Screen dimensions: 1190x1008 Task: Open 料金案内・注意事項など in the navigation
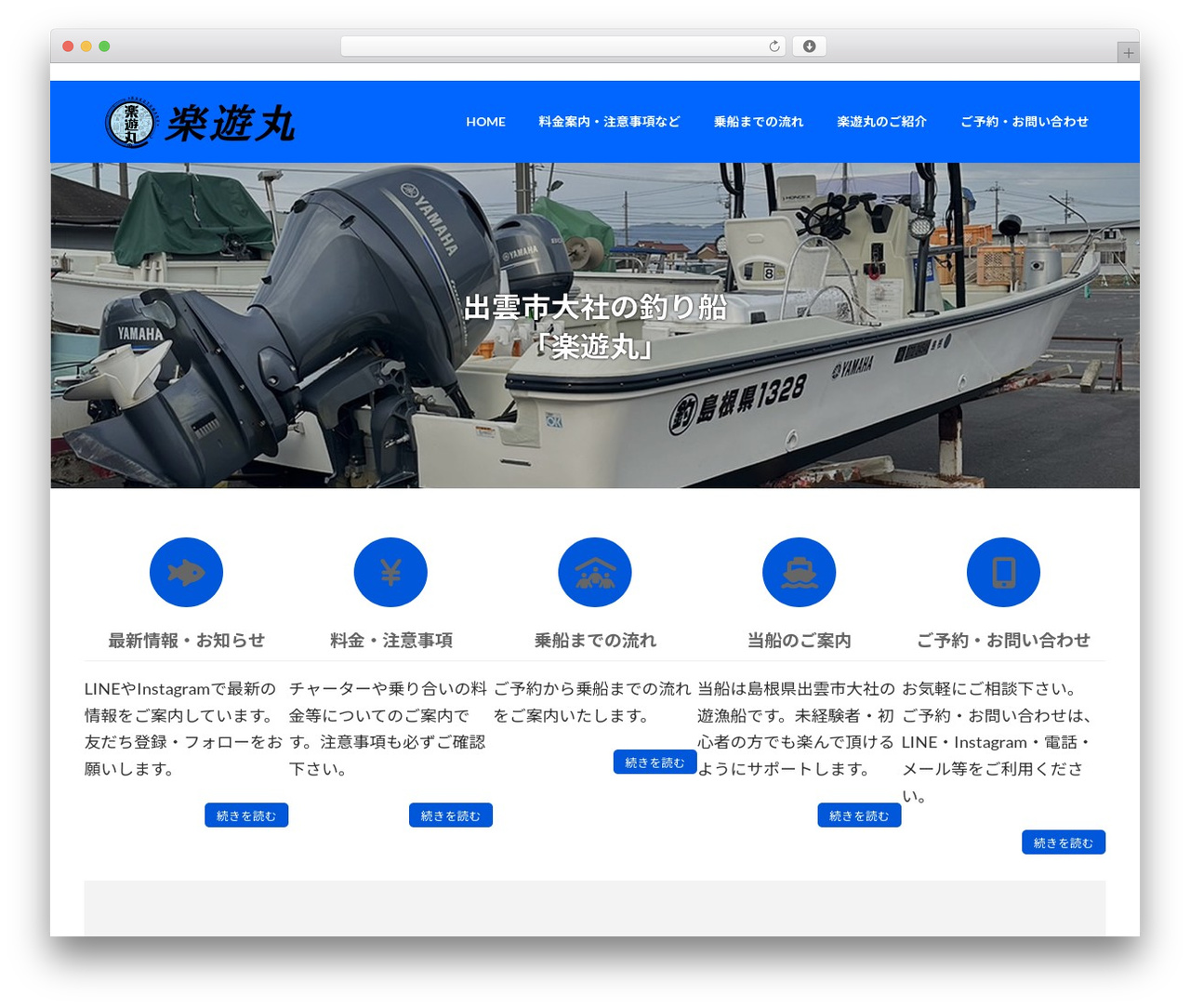(x=610, y=122)
